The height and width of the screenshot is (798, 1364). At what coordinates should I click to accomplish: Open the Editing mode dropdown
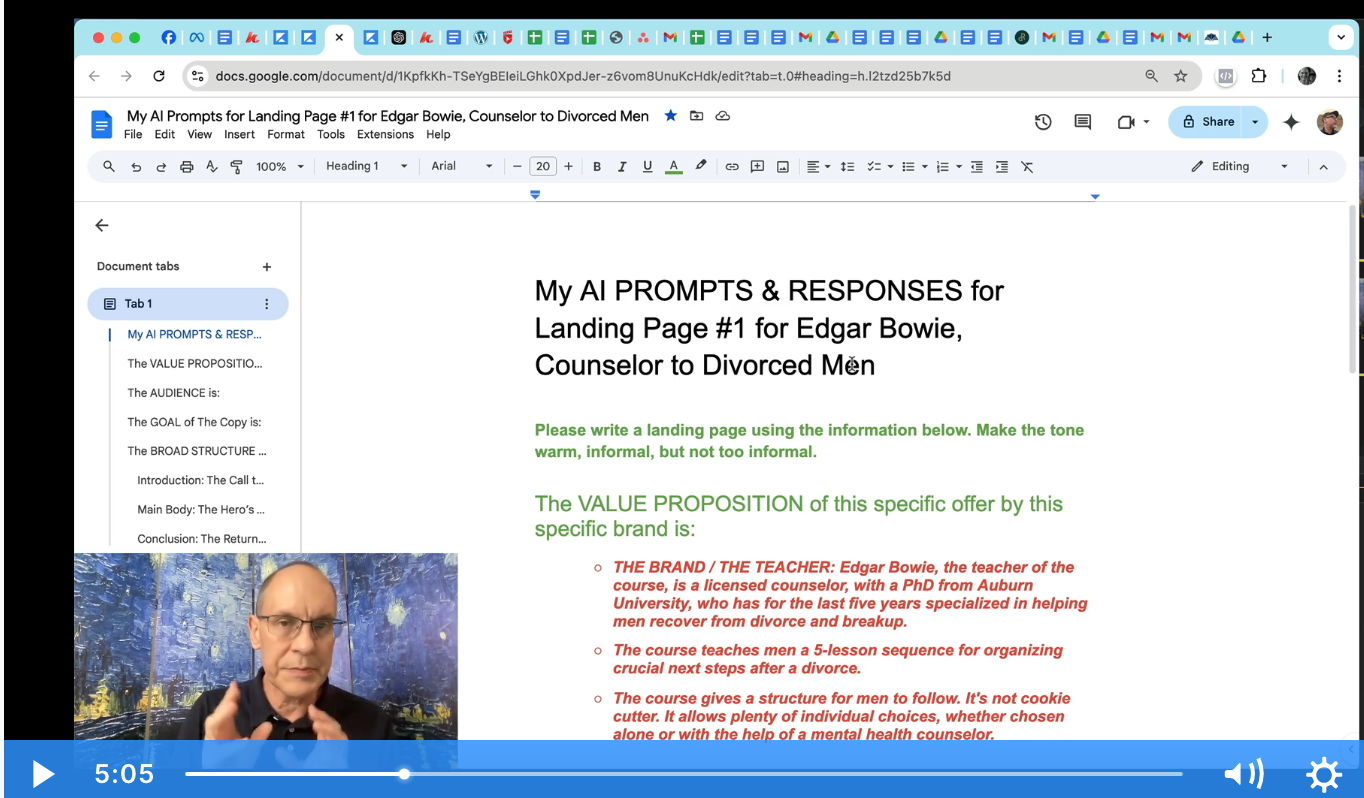[x=1239, y=167]
